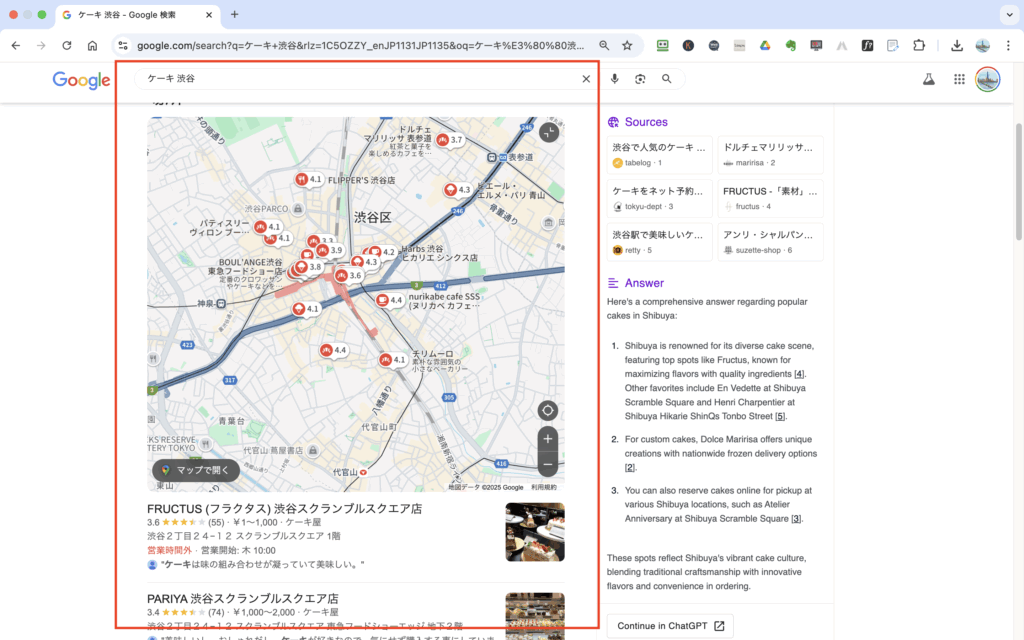Click the browser back arrow
The image size is (1024, 640).
(x=16, y=46)
